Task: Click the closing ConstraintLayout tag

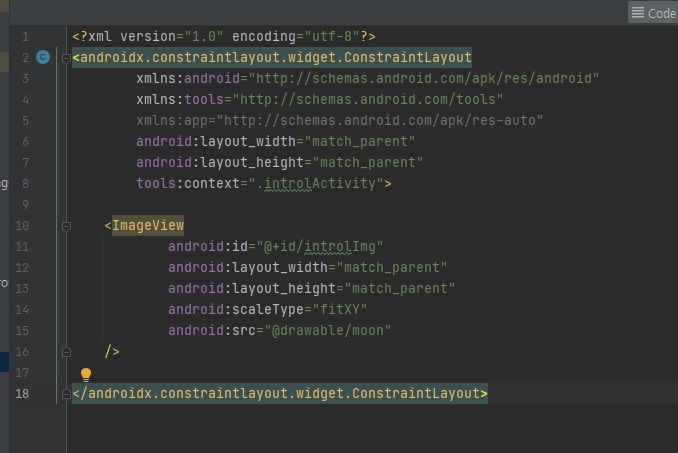Action: 280,393
